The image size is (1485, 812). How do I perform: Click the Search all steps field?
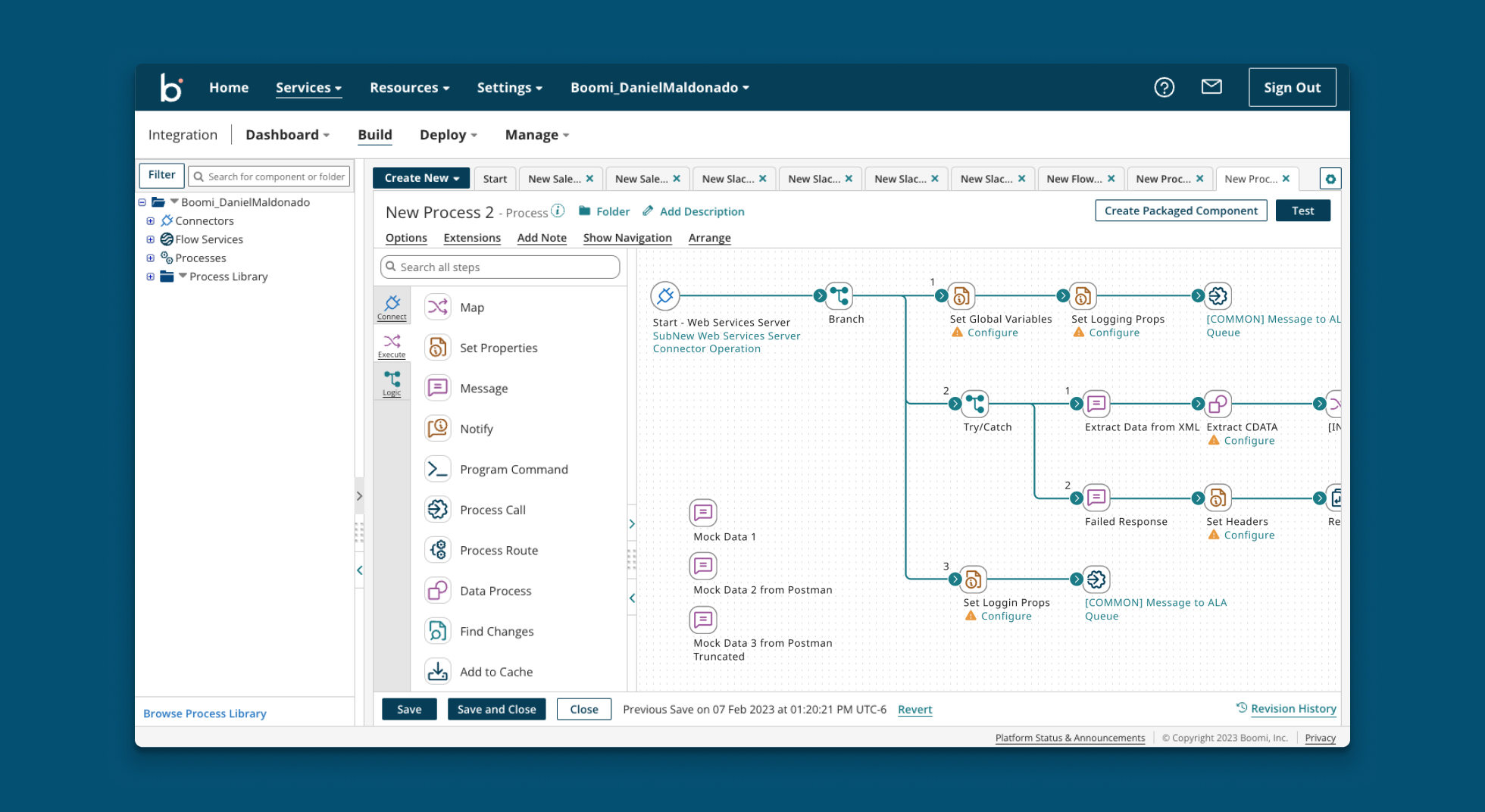500,267
